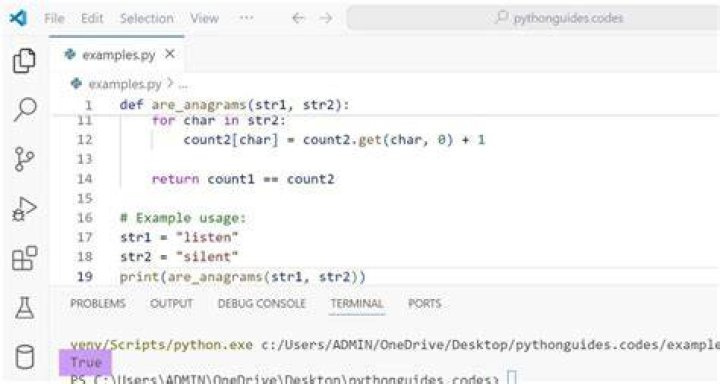Image resolution: width=720 pixels, height=384 pixels.
Task: Select the examples.py editor tab
Action: point(117,55)
